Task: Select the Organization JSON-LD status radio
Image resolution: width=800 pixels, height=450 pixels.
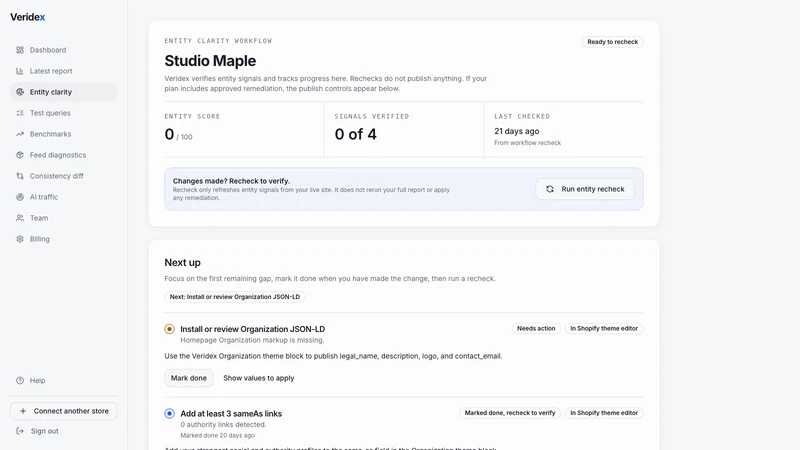Action: coord(169,329)
